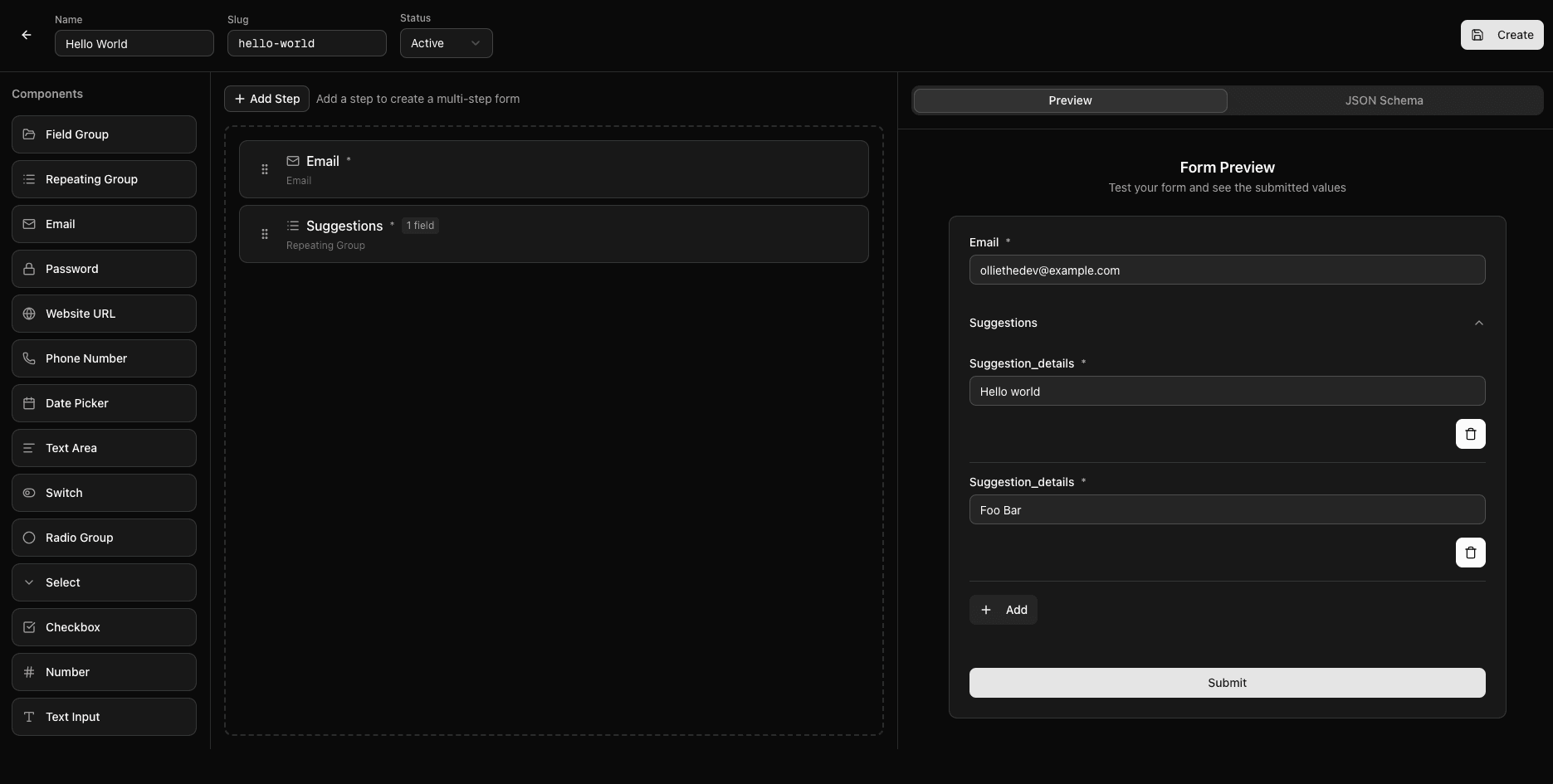Select the Preview tab
This screenshot has width=1553, height=784.
[x=1069, y=100]
